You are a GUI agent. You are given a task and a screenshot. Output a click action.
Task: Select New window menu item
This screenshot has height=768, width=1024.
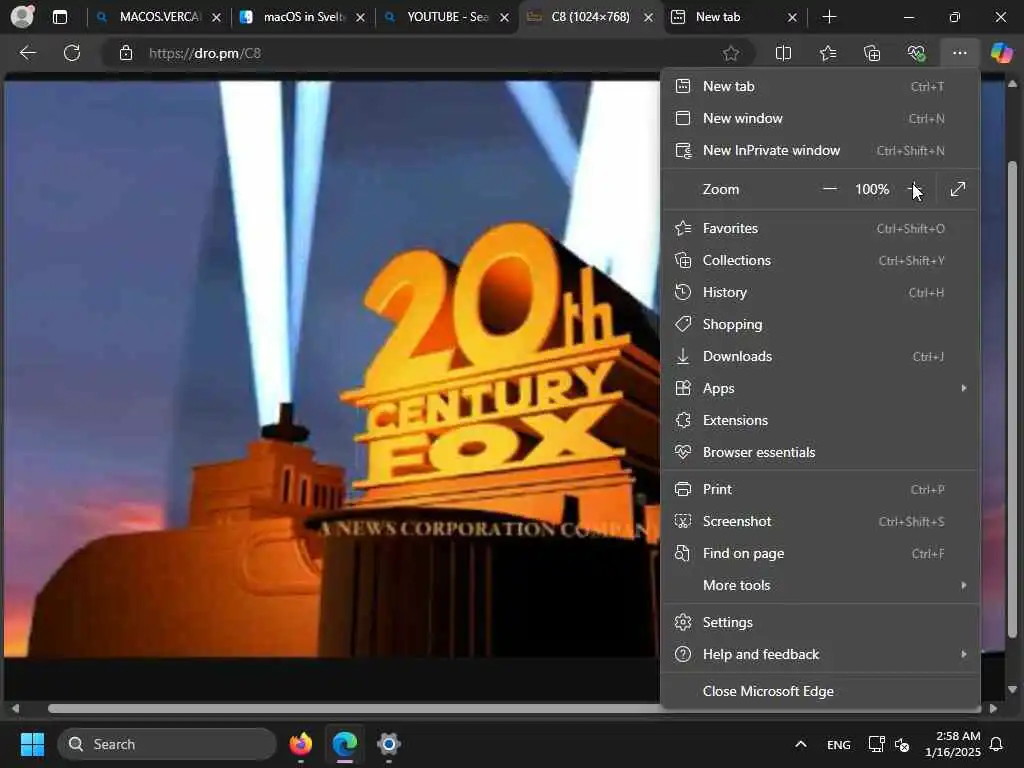point(820,118)
